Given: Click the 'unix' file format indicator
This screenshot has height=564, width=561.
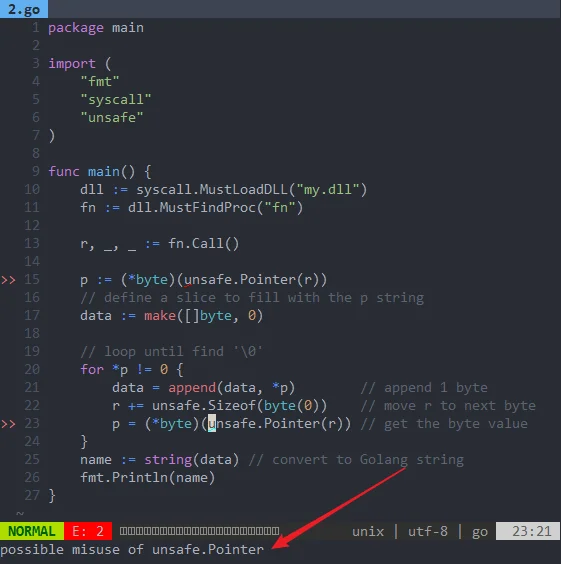Looking at the screenshot, I should pos(368,531).
